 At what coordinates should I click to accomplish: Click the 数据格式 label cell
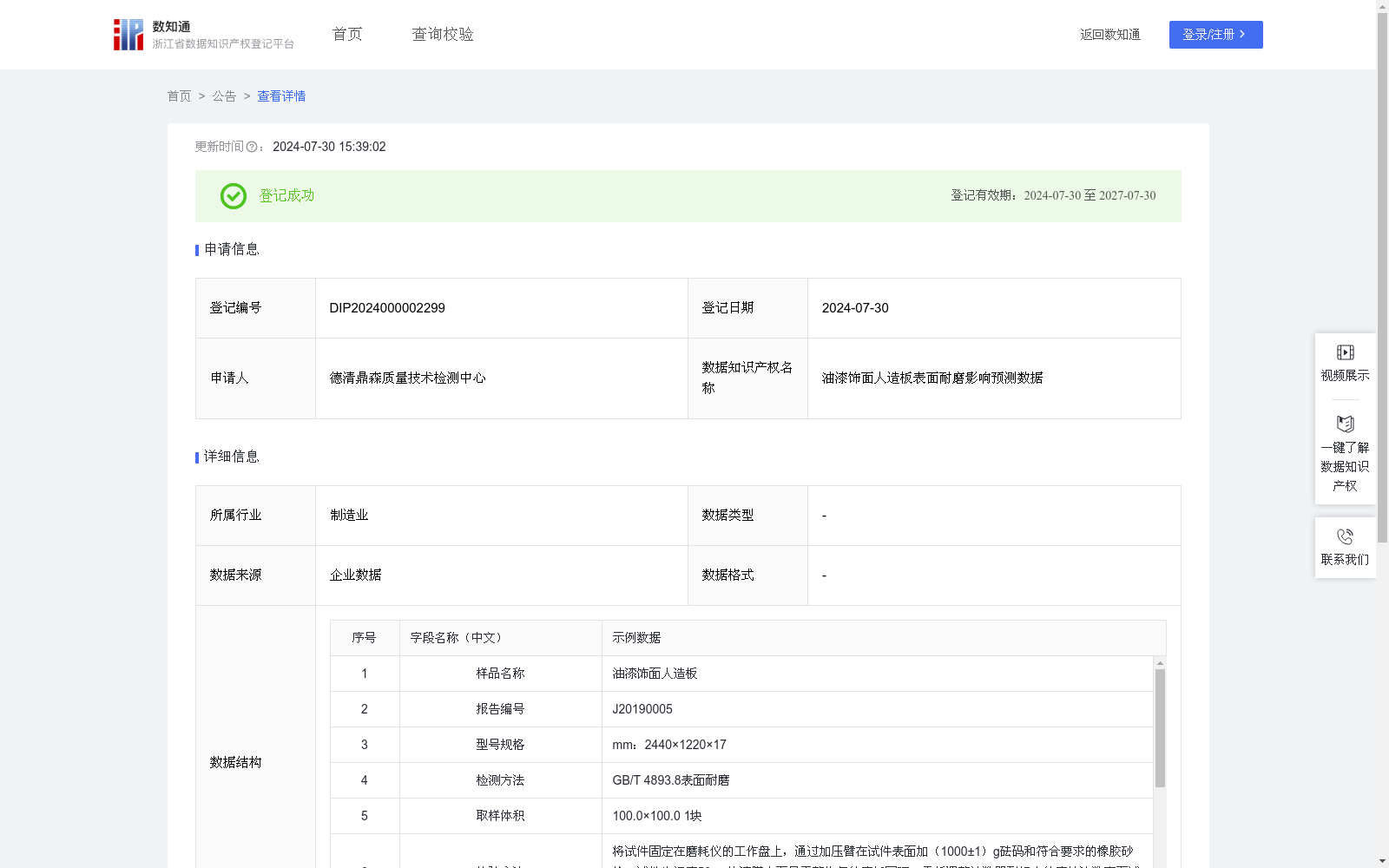pos(747,575)
